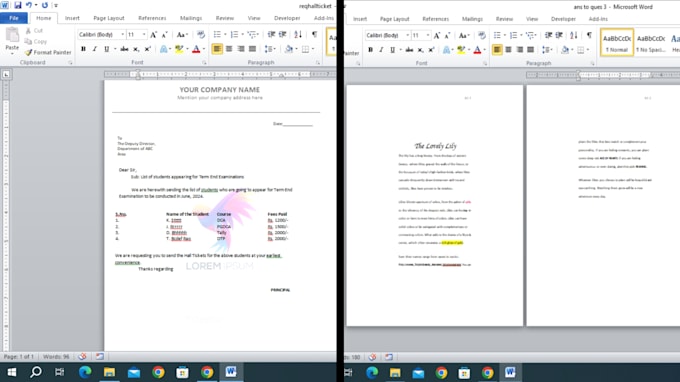
Task: Toggle Bold in right Word window
Action: point(370,50)
